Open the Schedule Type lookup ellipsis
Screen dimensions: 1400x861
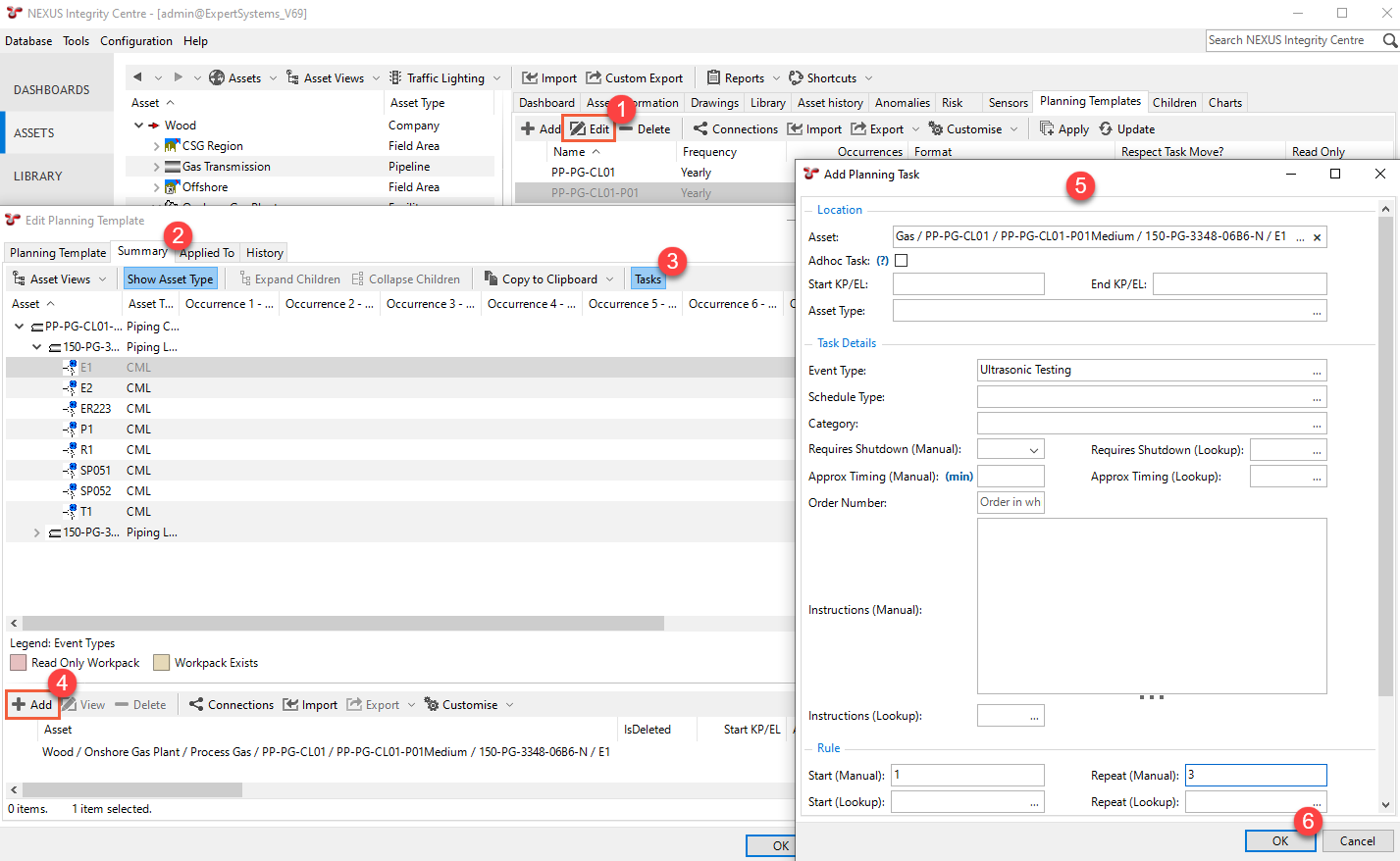coord(1318,396)
